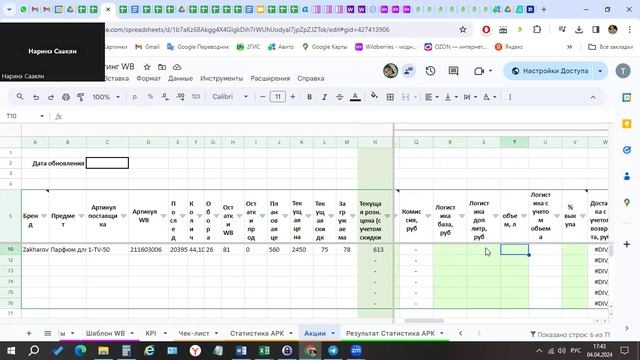Select the paint format tool
The width and height of the screenshot is (640, 360).
click(80, 97)
